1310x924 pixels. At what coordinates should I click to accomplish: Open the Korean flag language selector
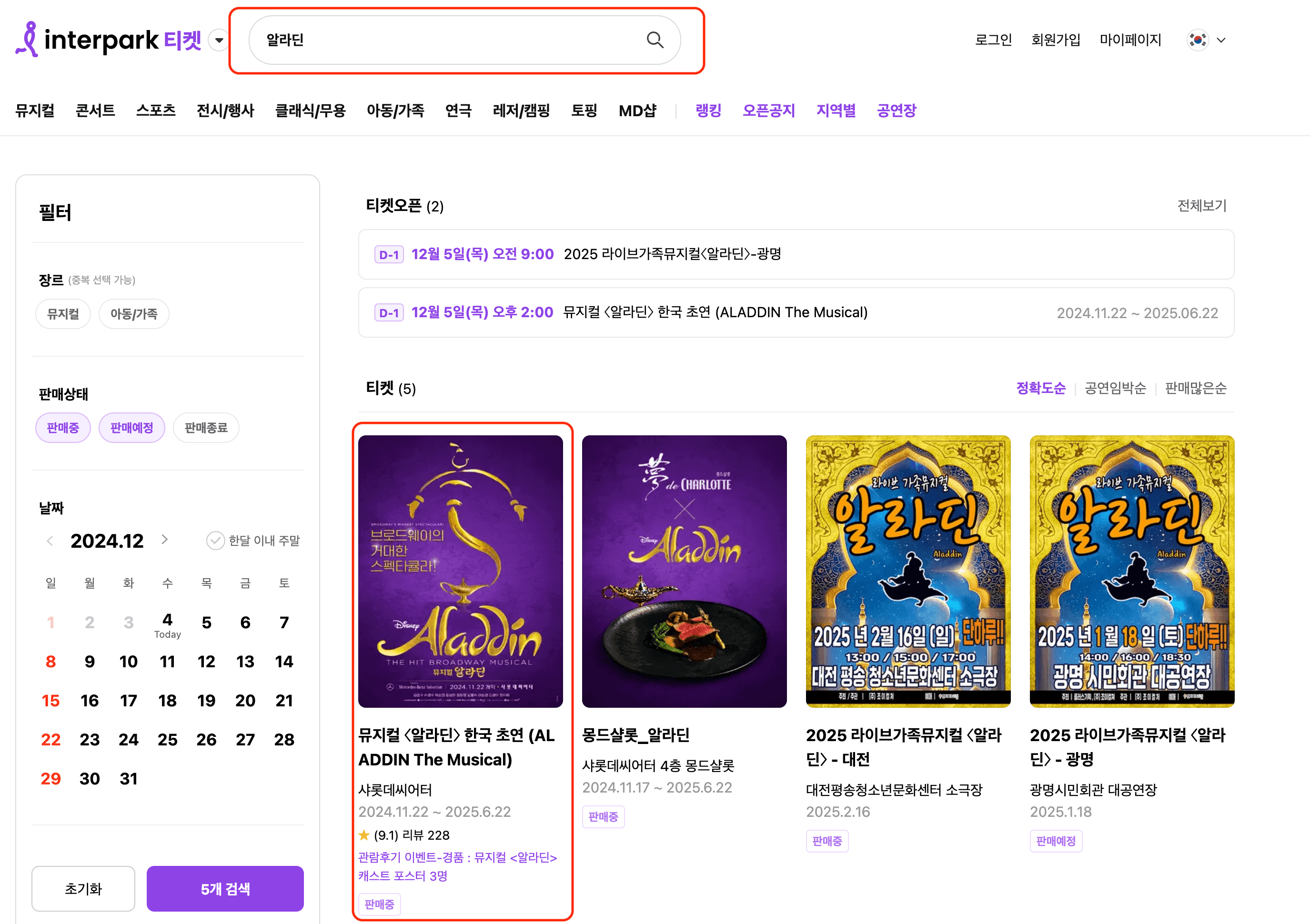(x=1197, y=40)
